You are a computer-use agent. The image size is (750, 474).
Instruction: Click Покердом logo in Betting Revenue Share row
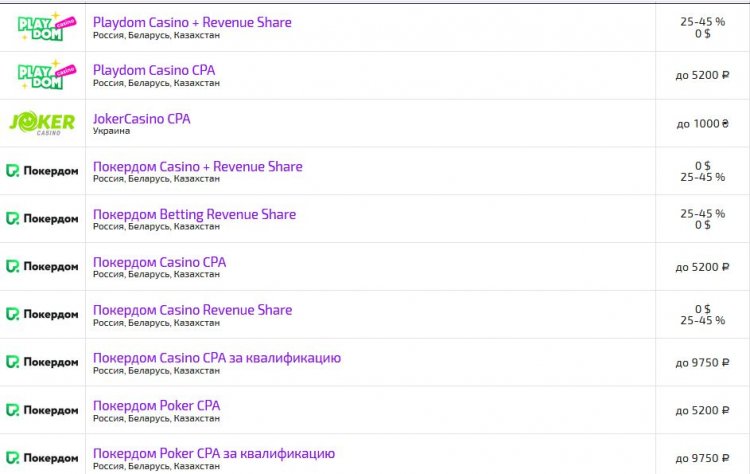(x=42, y=219)
